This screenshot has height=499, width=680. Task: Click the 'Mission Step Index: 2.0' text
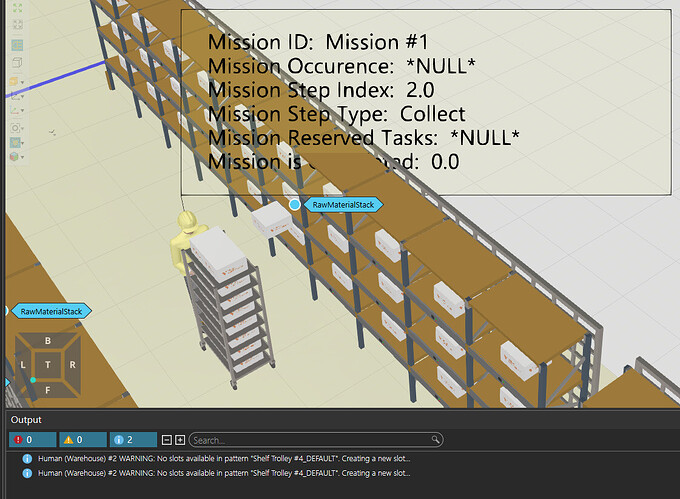pyautogui.click(x=321, y=90)
